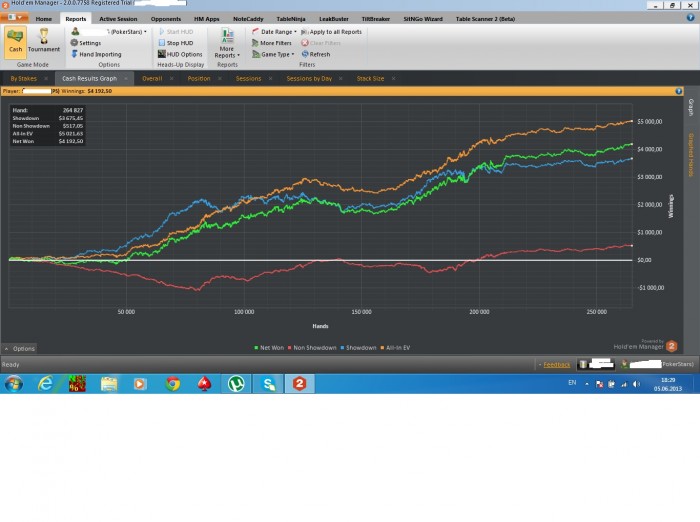Close the By Stakes tab
700x522 pixels.
coord(46,79)
